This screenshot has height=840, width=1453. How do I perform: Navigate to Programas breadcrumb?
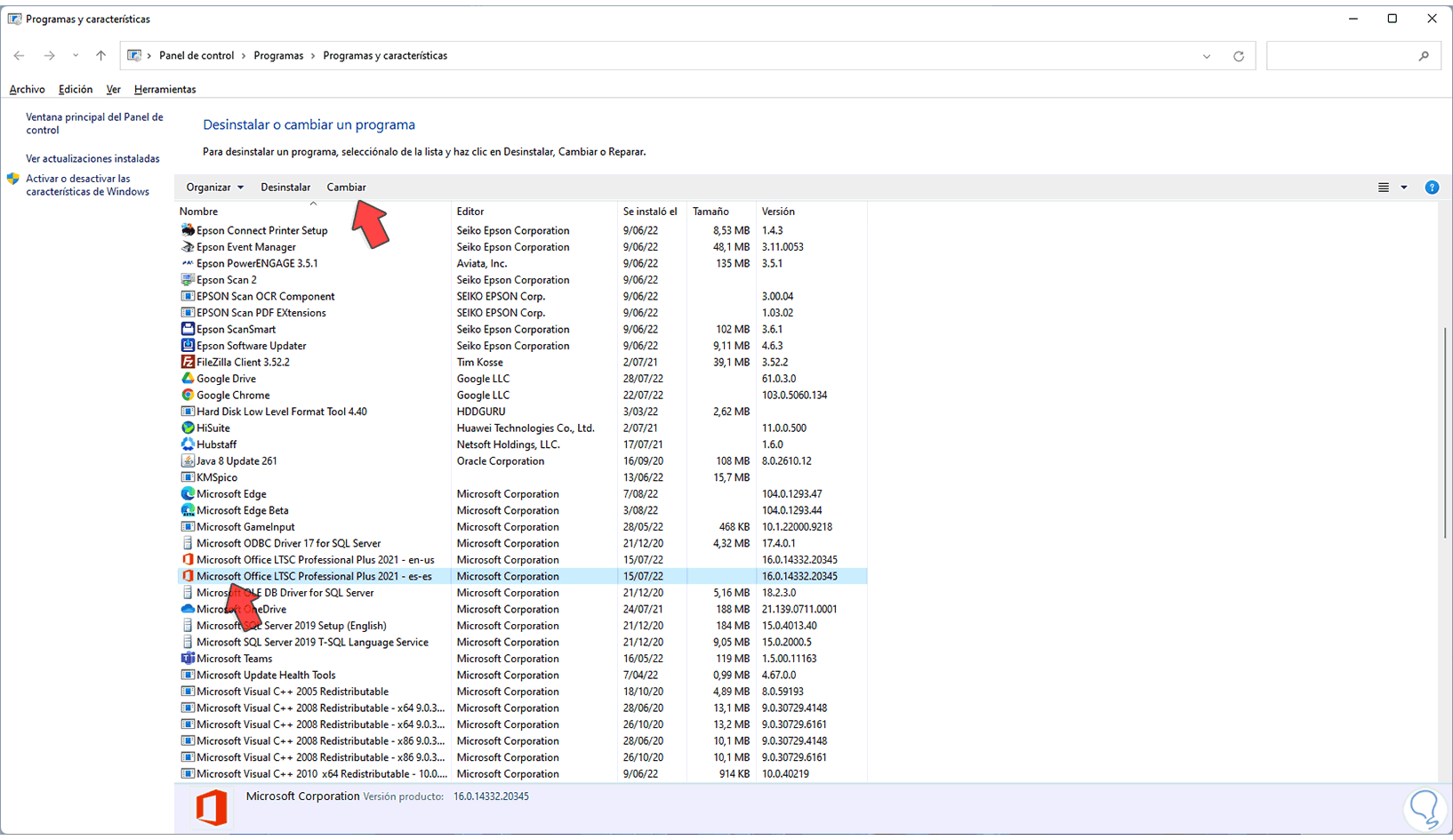pos(278,56)
